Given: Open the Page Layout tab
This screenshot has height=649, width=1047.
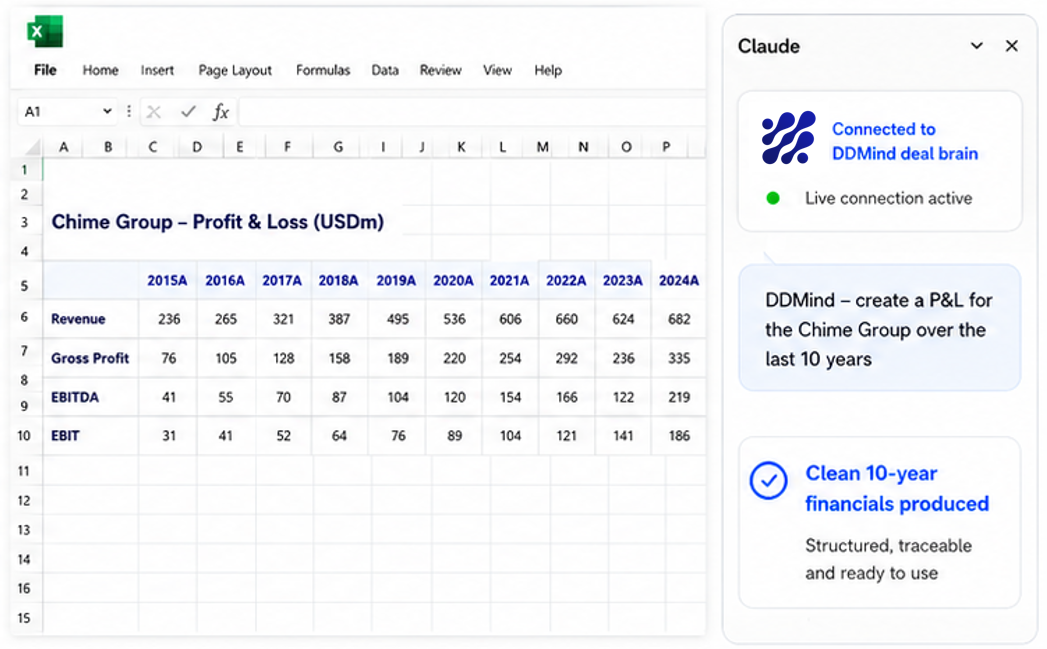Looking at the screenshot, I should 235,70.
